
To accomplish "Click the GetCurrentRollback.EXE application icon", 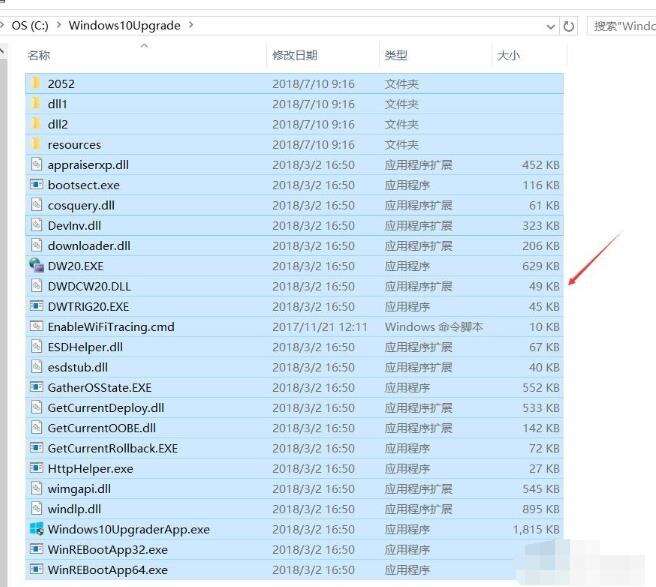I will point(36,448).
